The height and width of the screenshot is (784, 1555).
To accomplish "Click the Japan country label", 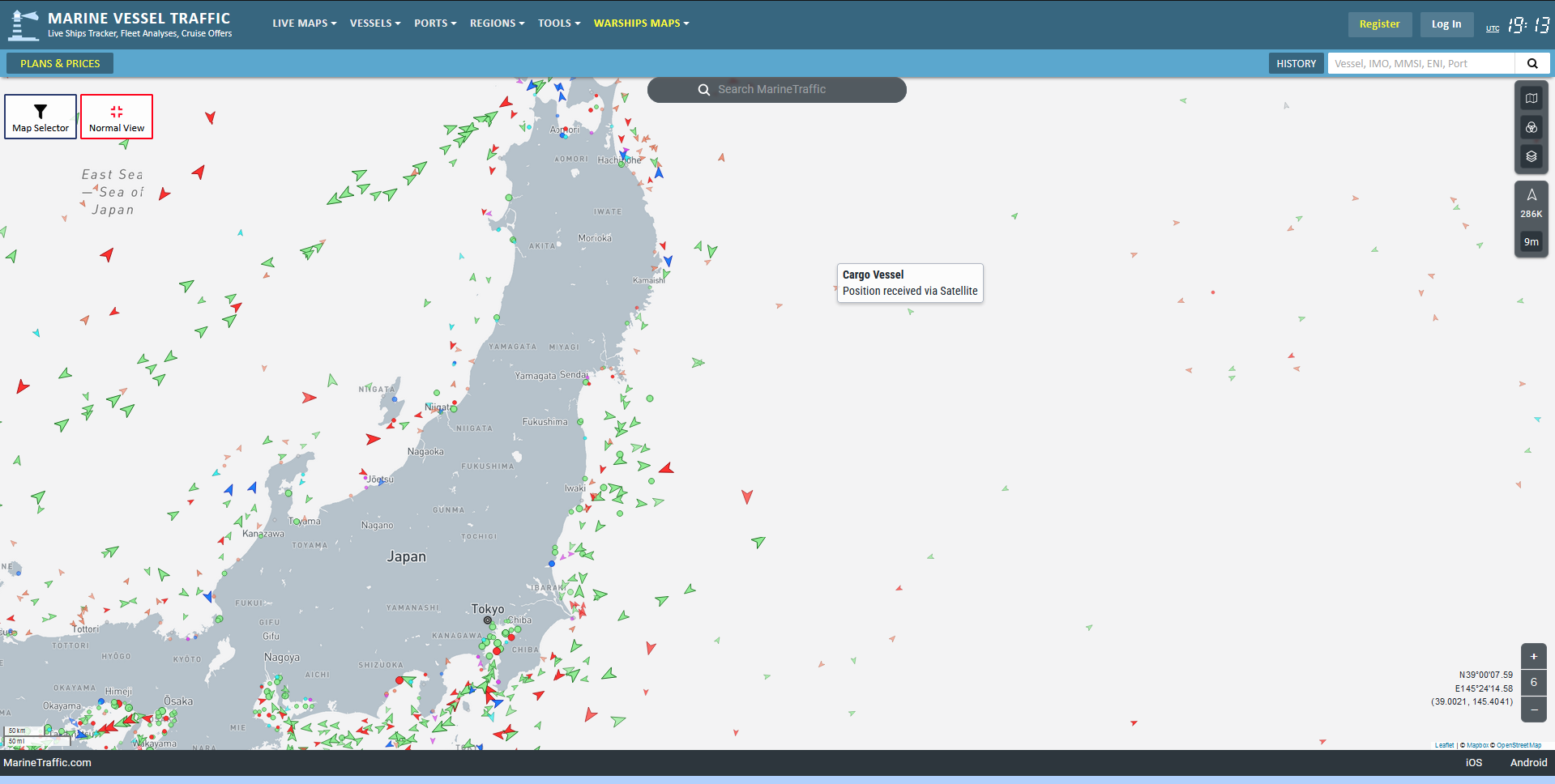I will point(406,556).
